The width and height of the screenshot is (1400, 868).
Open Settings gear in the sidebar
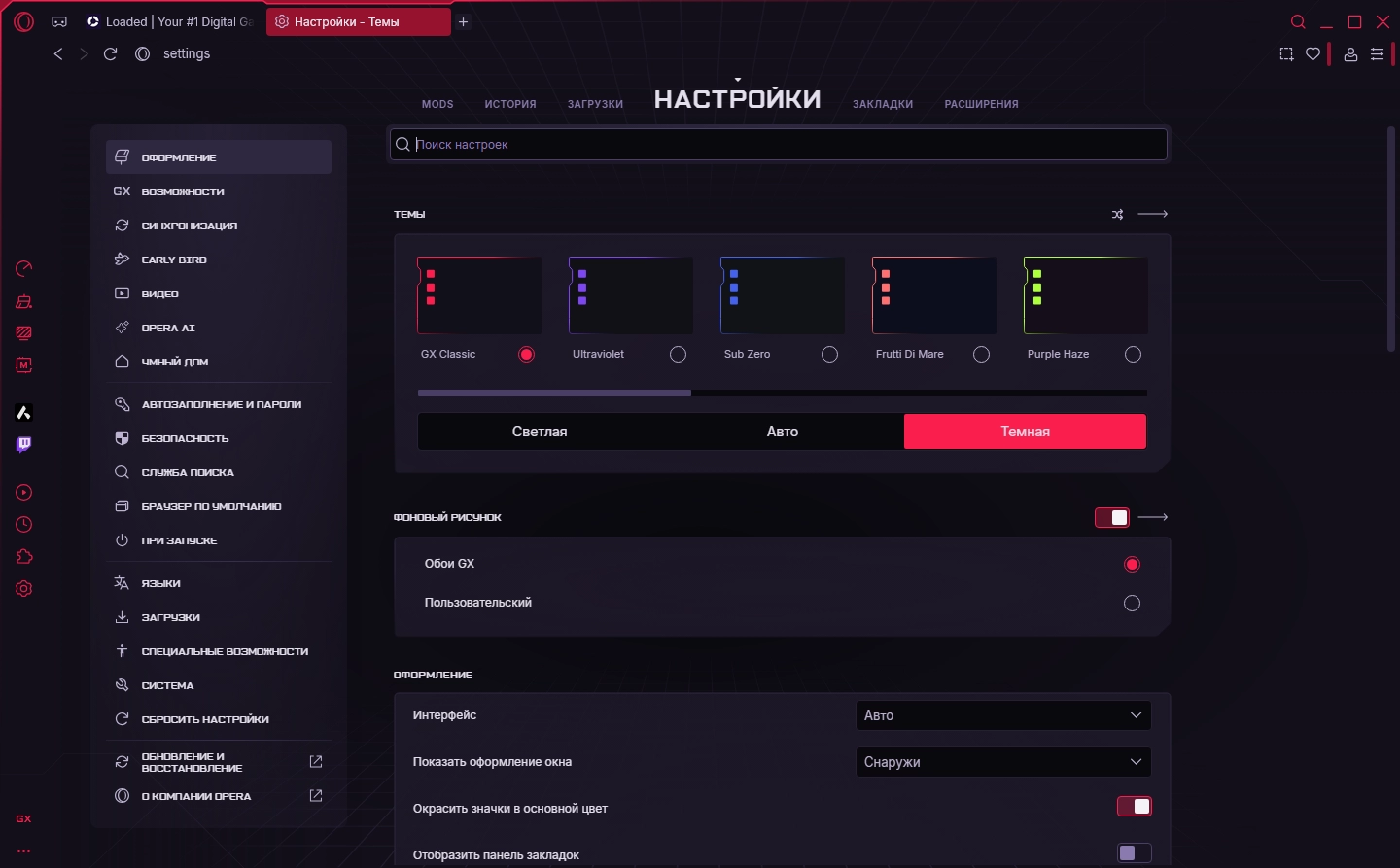pos(24,589)
